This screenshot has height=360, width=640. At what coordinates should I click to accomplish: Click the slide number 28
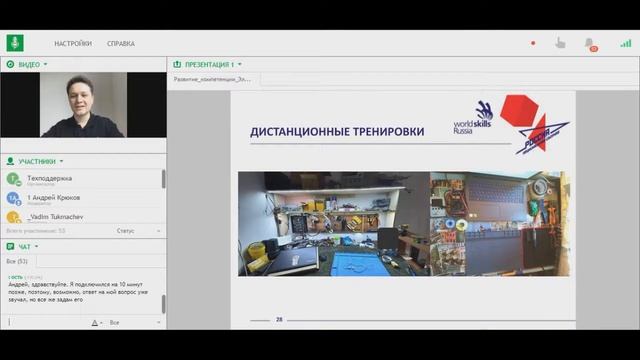[x=279, y=320]
